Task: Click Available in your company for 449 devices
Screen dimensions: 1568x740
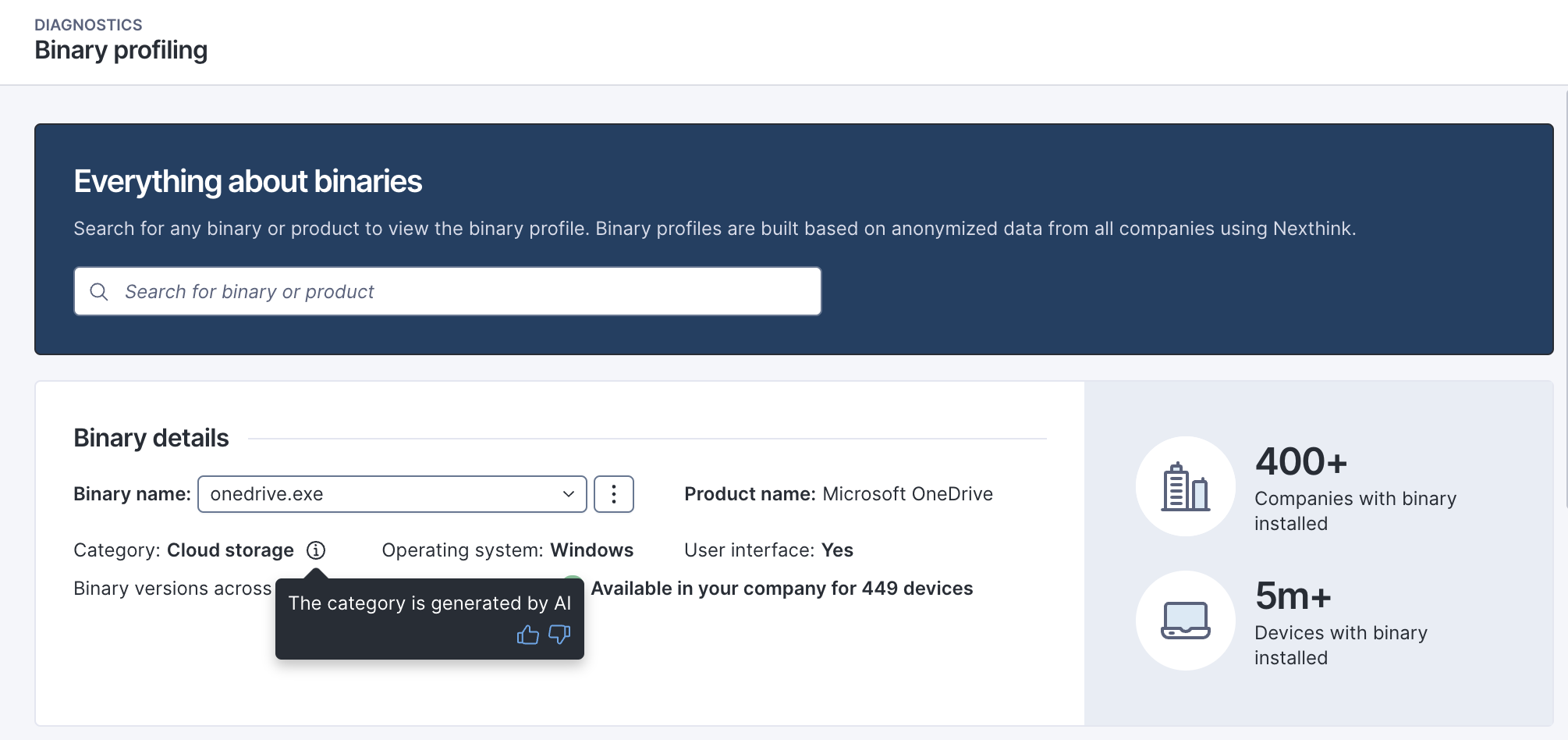Action: pyautogui.click(x=782, y=589)
